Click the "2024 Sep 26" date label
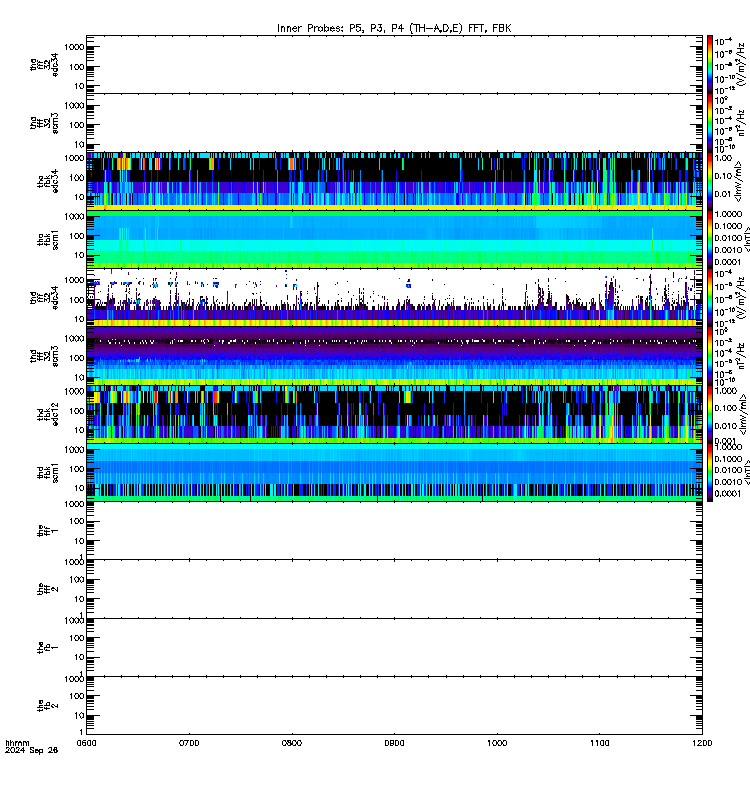Viewport: 750px width, 800px height. pos(32,750)
